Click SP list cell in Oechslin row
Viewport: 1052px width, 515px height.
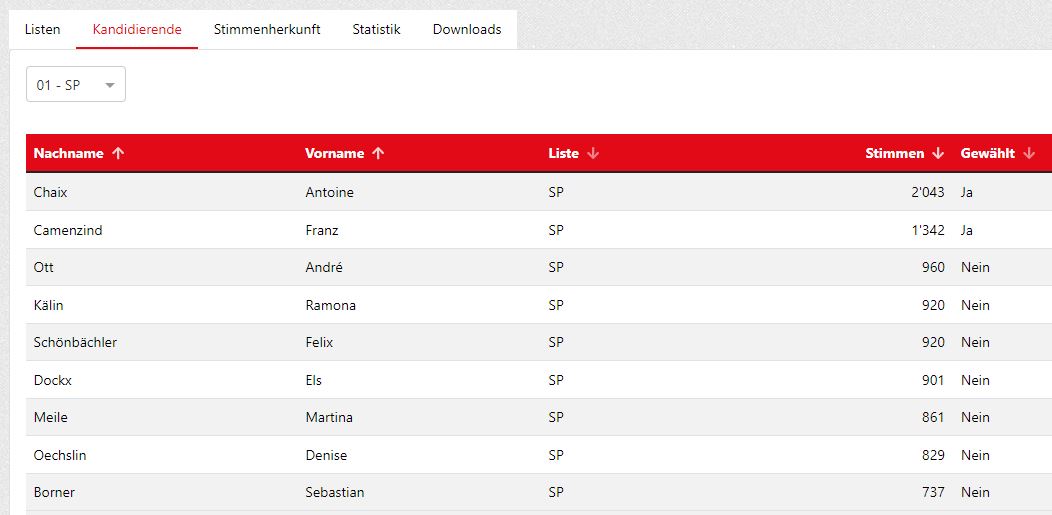pos(556,455)
